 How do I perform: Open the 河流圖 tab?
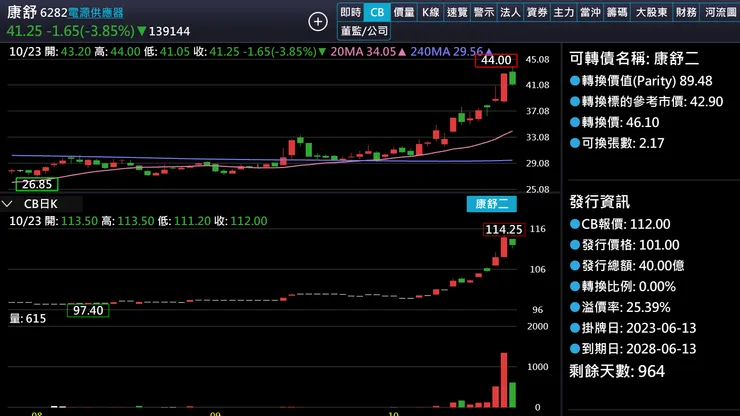pos(720,12)
